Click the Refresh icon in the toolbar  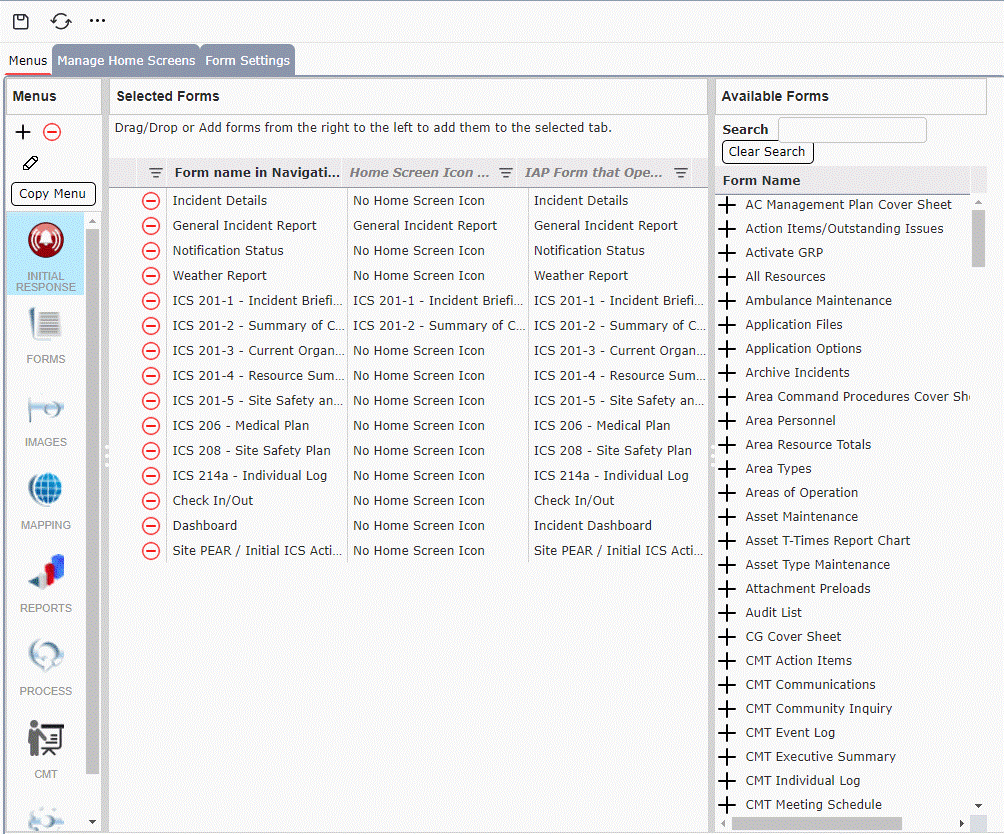[x=60, y=20]
